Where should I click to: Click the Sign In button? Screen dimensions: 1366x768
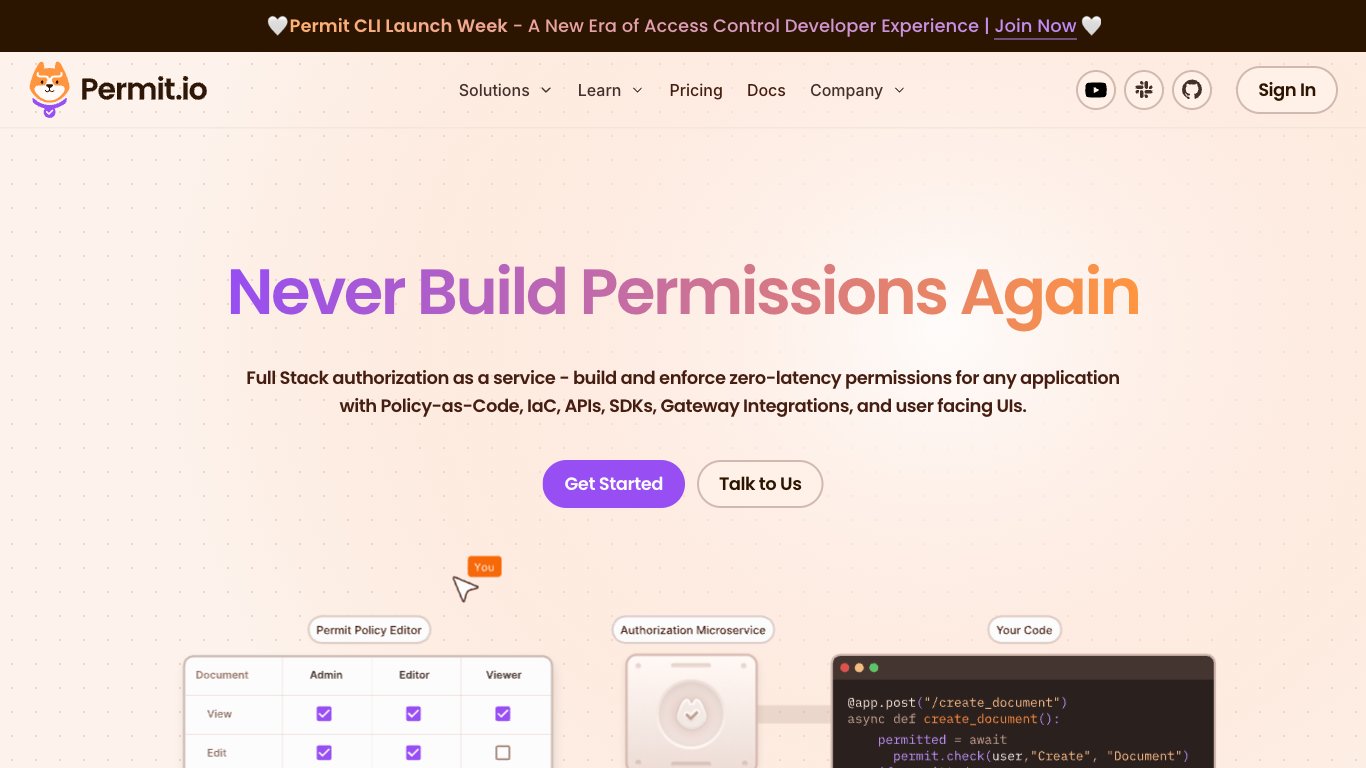coord(1287,90)
